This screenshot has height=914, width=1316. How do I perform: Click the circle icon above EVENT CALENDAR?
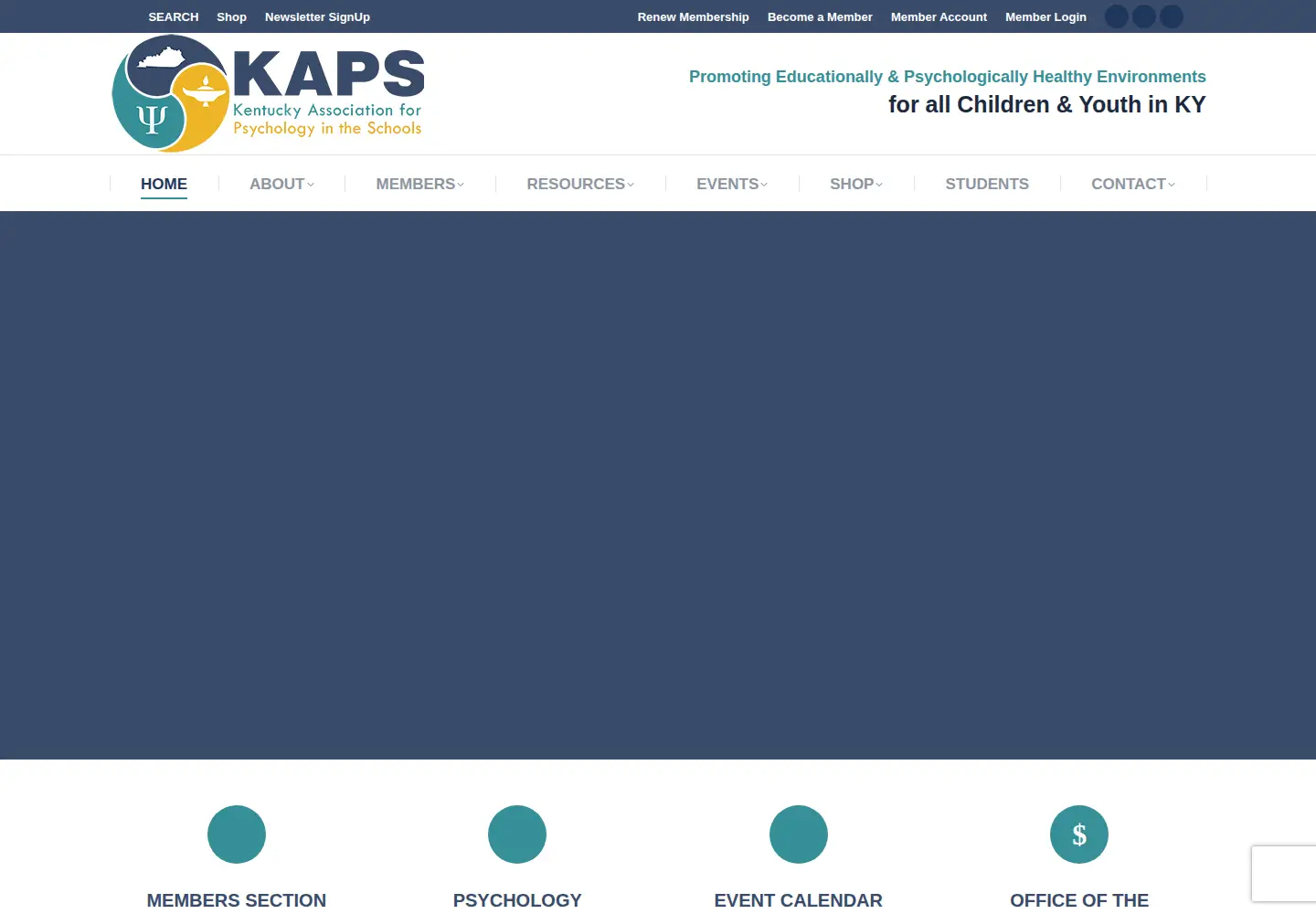tap(799, 834)
